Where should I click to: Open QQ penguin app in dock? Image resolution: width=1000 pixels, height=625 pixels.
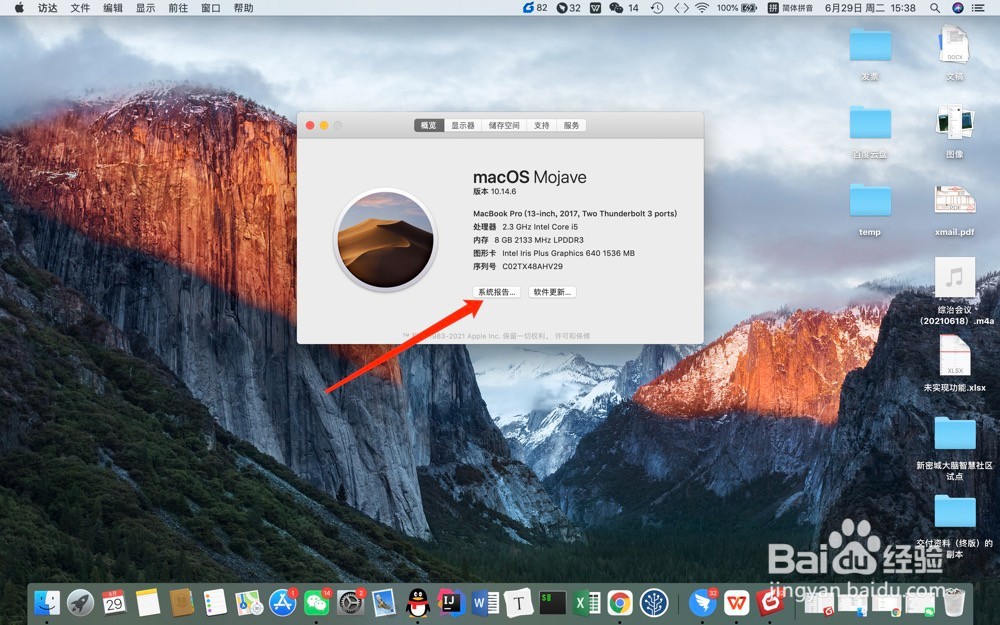point(418,603)
